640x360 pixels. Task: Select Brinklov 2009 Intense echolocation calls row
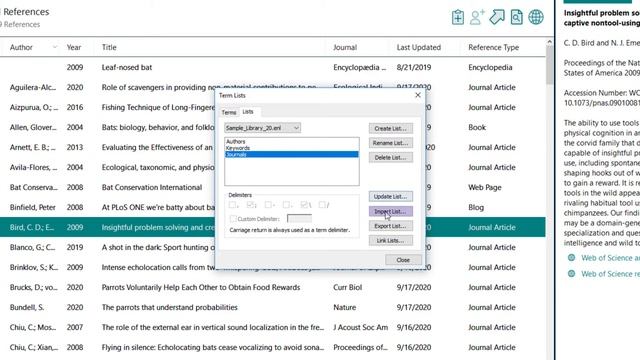[x=273, y=267]
